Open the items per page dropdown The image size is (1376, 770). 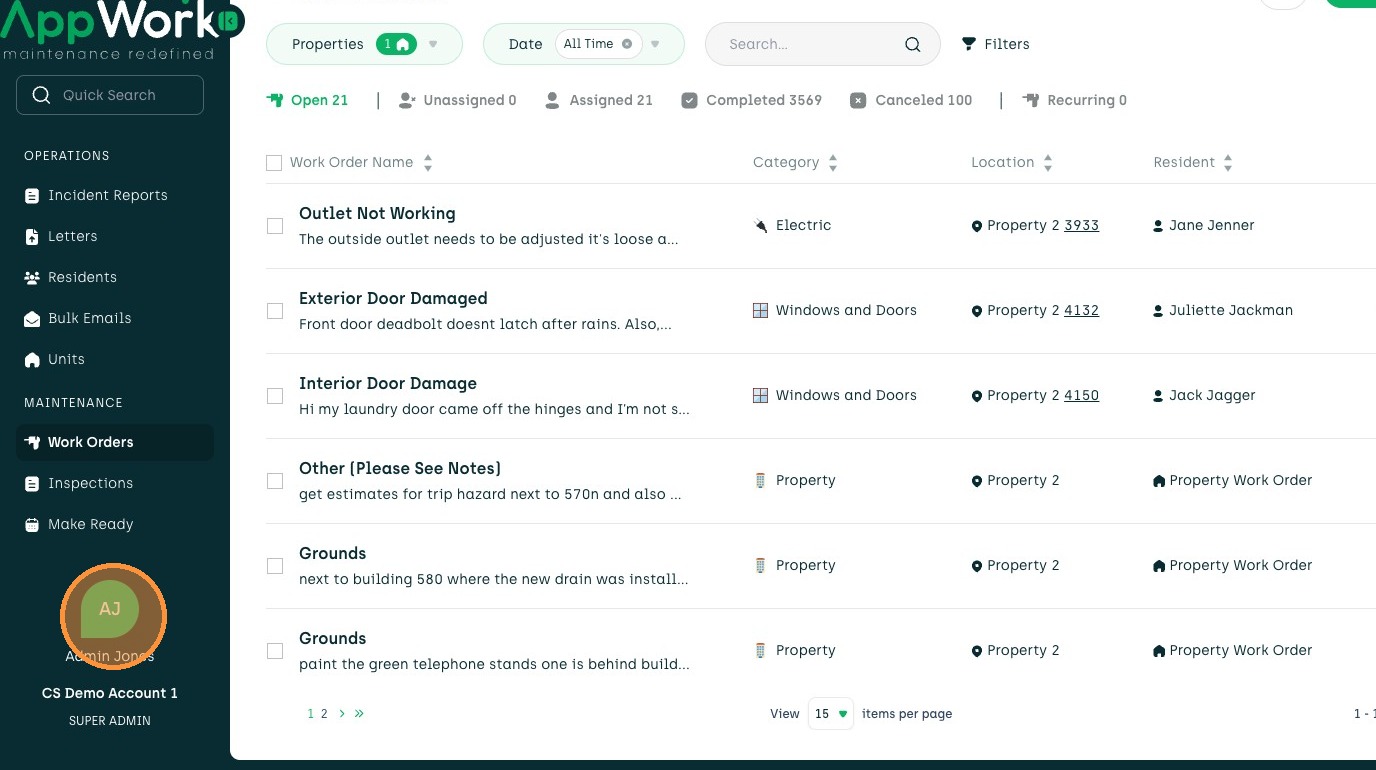pos(831,714)
